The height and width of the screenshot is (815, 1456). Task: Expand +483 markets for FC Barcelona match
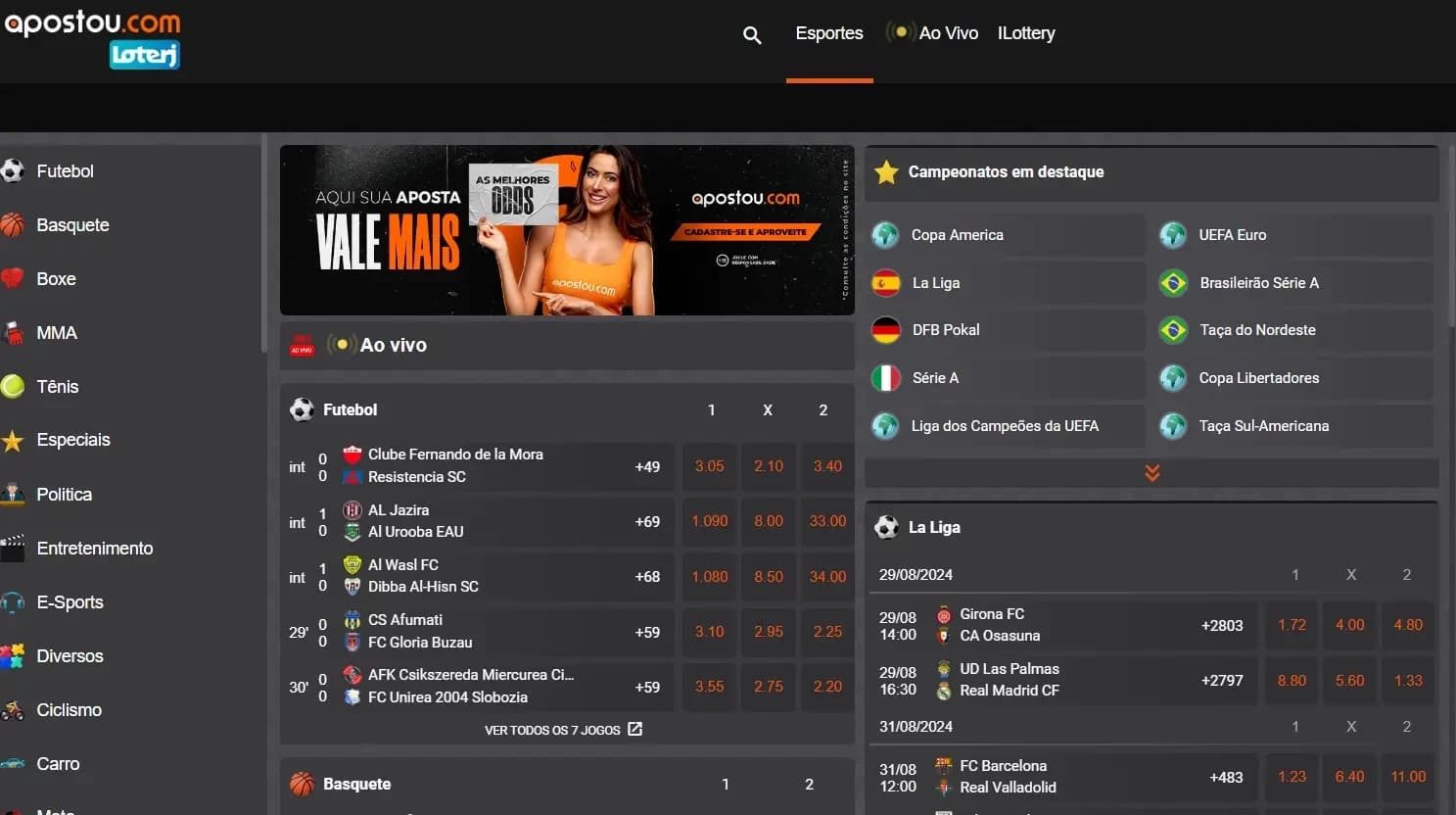point(1226,777)
